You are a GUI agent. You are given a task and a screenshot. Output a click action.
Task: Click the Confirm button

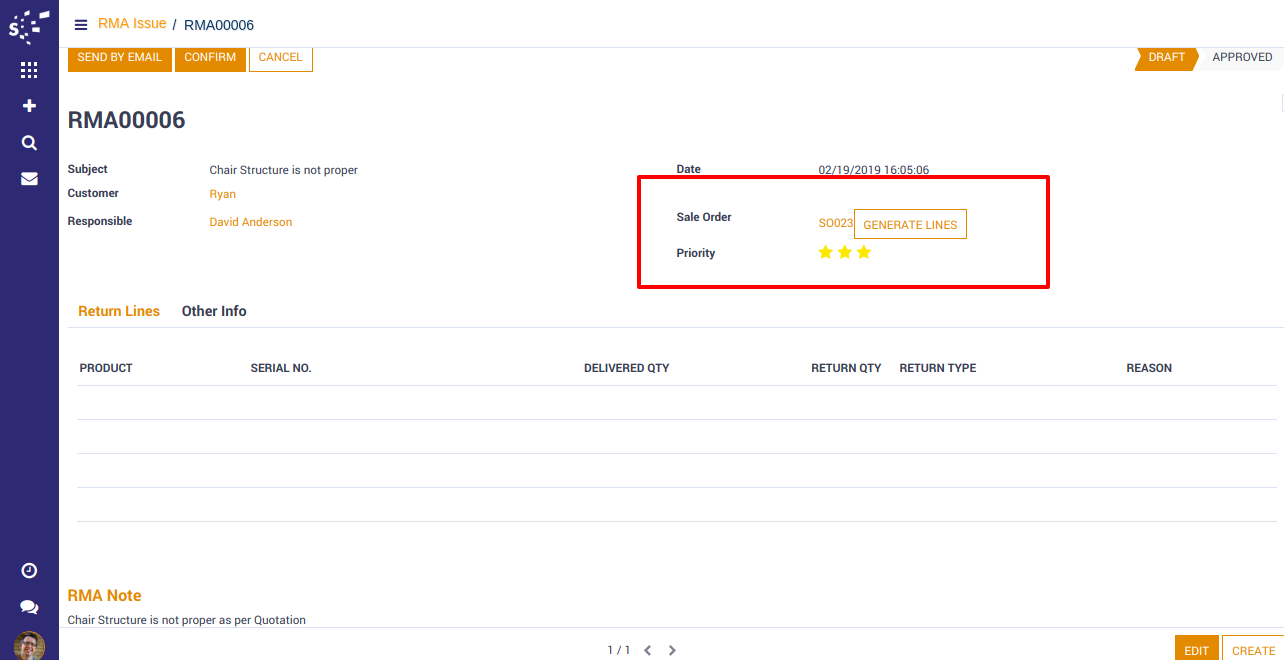(x=210, y=58)
